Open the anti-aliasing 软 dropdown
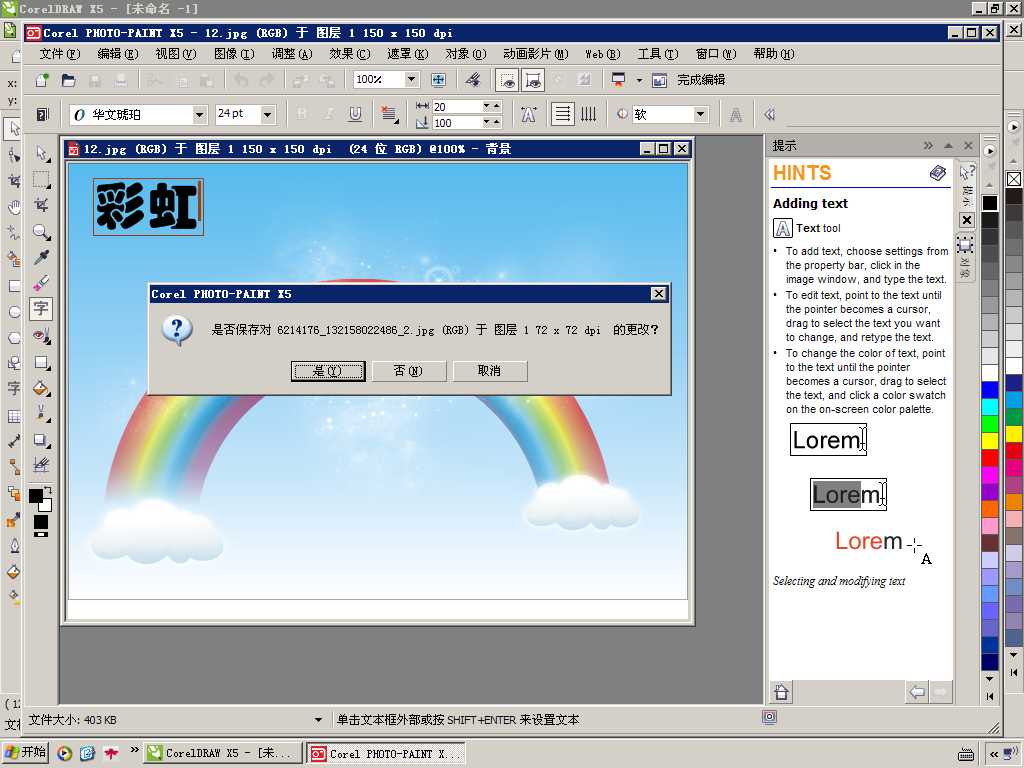Viewport: 1024px width, 768px height. click(700, 114)
